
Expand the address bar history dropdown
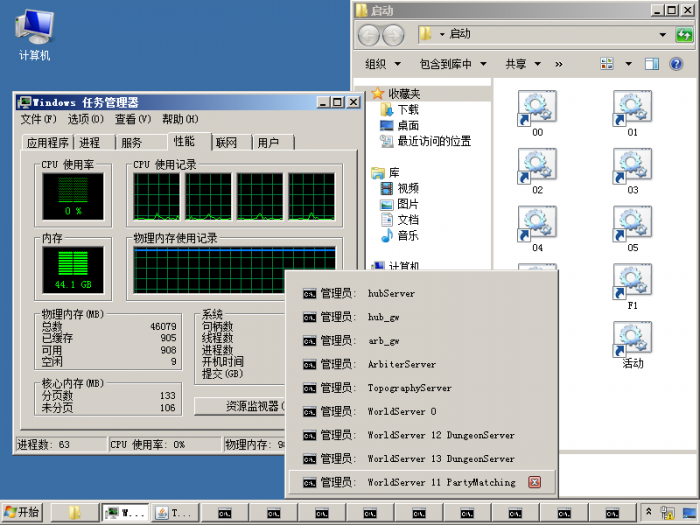pyautogui.click(x=662, y=34)
